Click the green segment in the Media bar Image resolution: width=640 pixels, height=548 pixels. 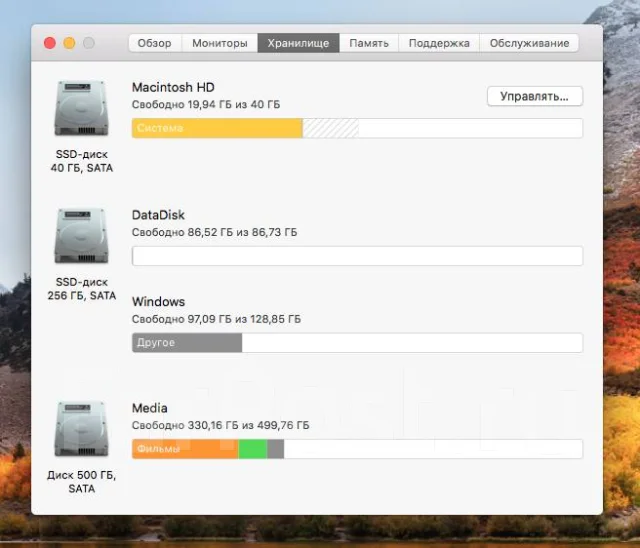(x=253, y=449)
